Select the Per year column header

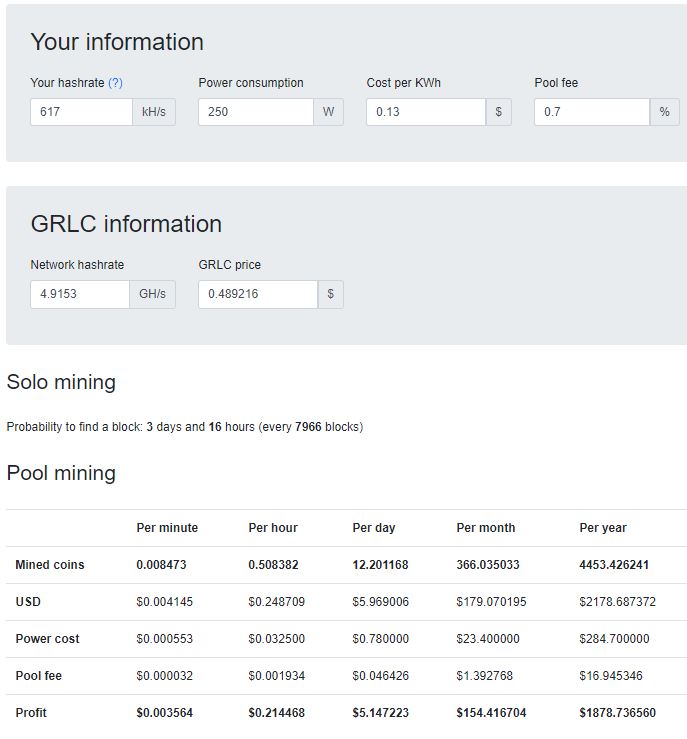[603, 528]
